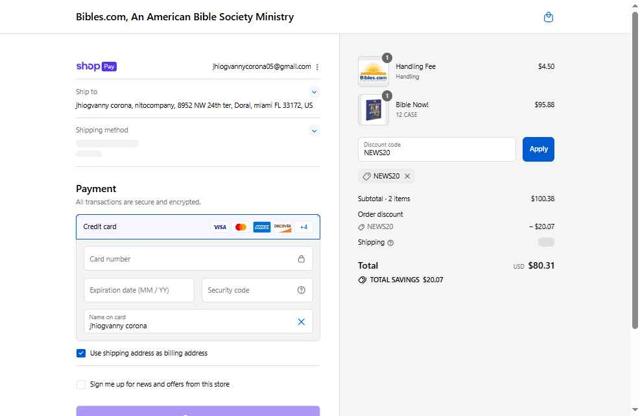Click the lock icon in Card number
Image resolution: width=640 pixels, height=416 pixels.
click(x=301, y=259)
